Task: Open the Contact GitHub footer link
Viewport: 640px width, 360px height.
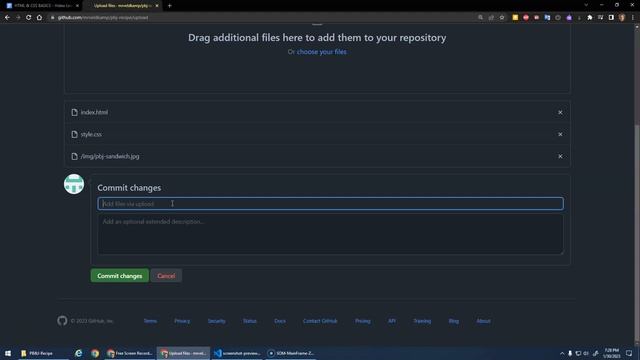Action: tap(320, 321)
